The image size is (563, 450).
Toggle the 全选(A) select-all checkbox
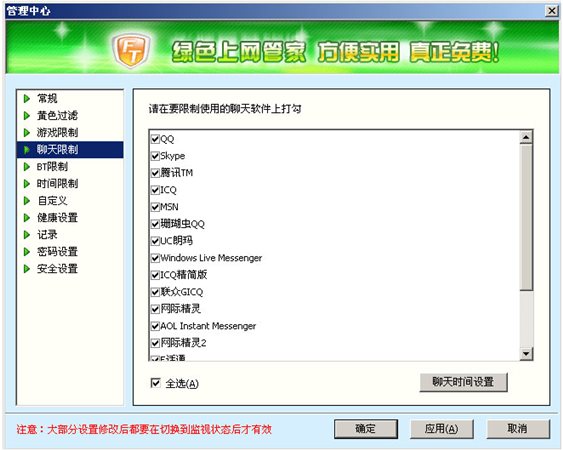[155, 383]
